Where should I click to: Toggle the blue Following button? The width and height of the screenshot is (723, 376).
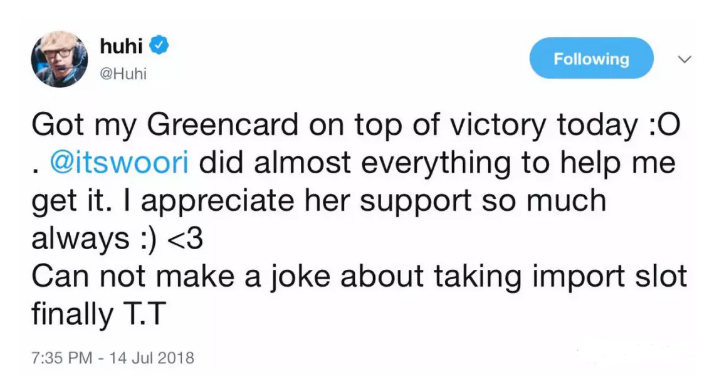591,58
